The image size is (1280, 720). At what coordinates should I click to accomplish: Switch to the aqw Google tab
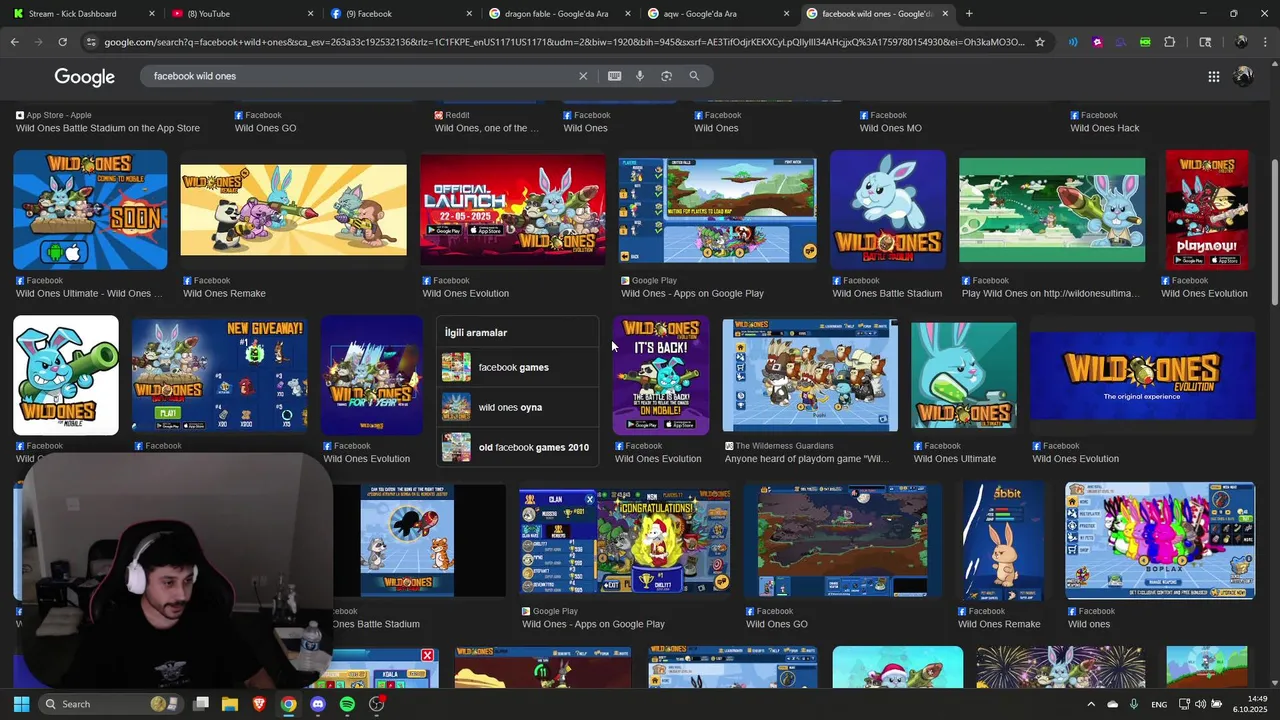click(x=717, y=14)
